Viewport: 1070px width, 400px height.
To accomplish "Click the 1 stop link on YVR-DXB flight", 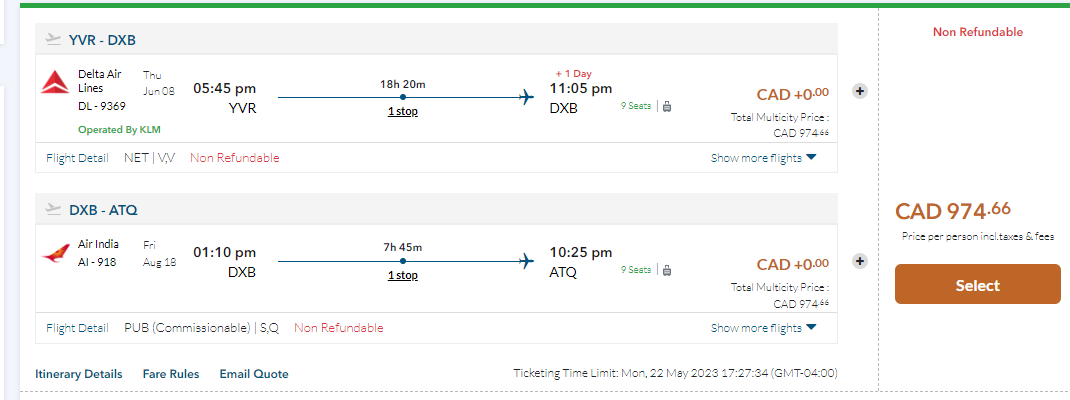I will pos(403,111).
